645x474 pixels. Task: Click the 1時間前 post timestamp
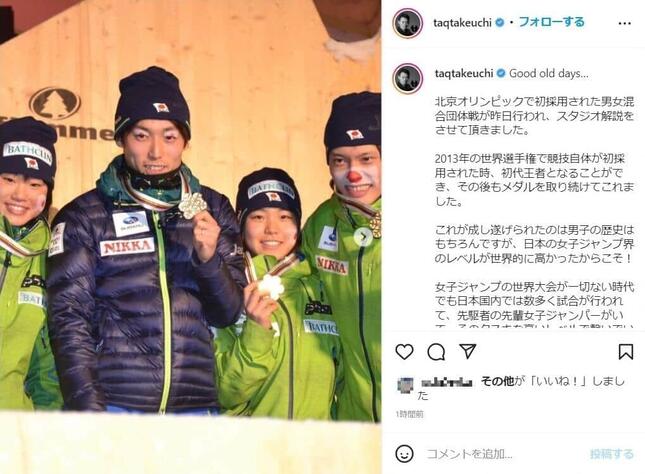click(x=409, y=414)
